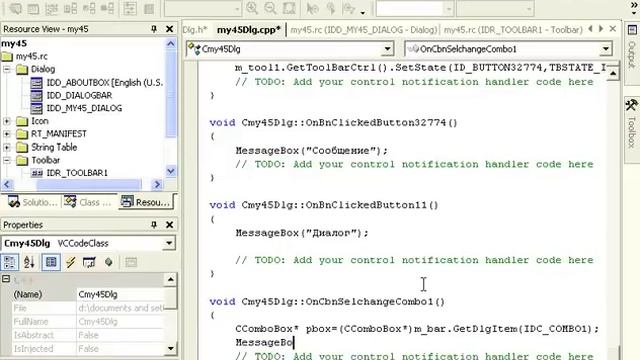Image resolution: width=640 pixels, height=360 pixels.
Task: Collapse the Dialog folder in Resource View
Action: coord(7,69)
